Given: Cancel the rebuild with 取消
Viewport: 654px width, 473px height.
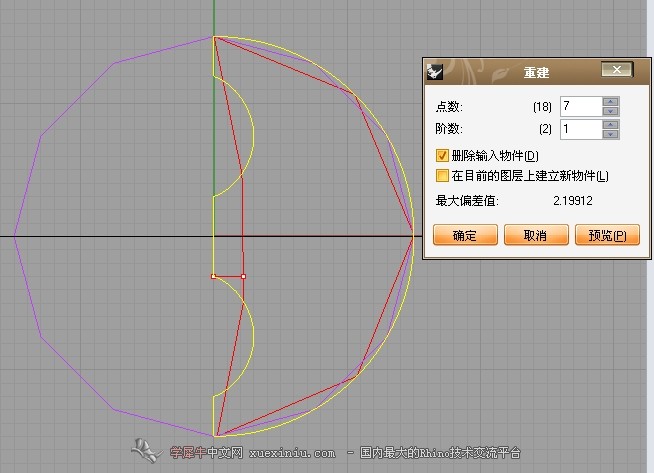Looking at the screenshot, I should (x=536, y=235).
